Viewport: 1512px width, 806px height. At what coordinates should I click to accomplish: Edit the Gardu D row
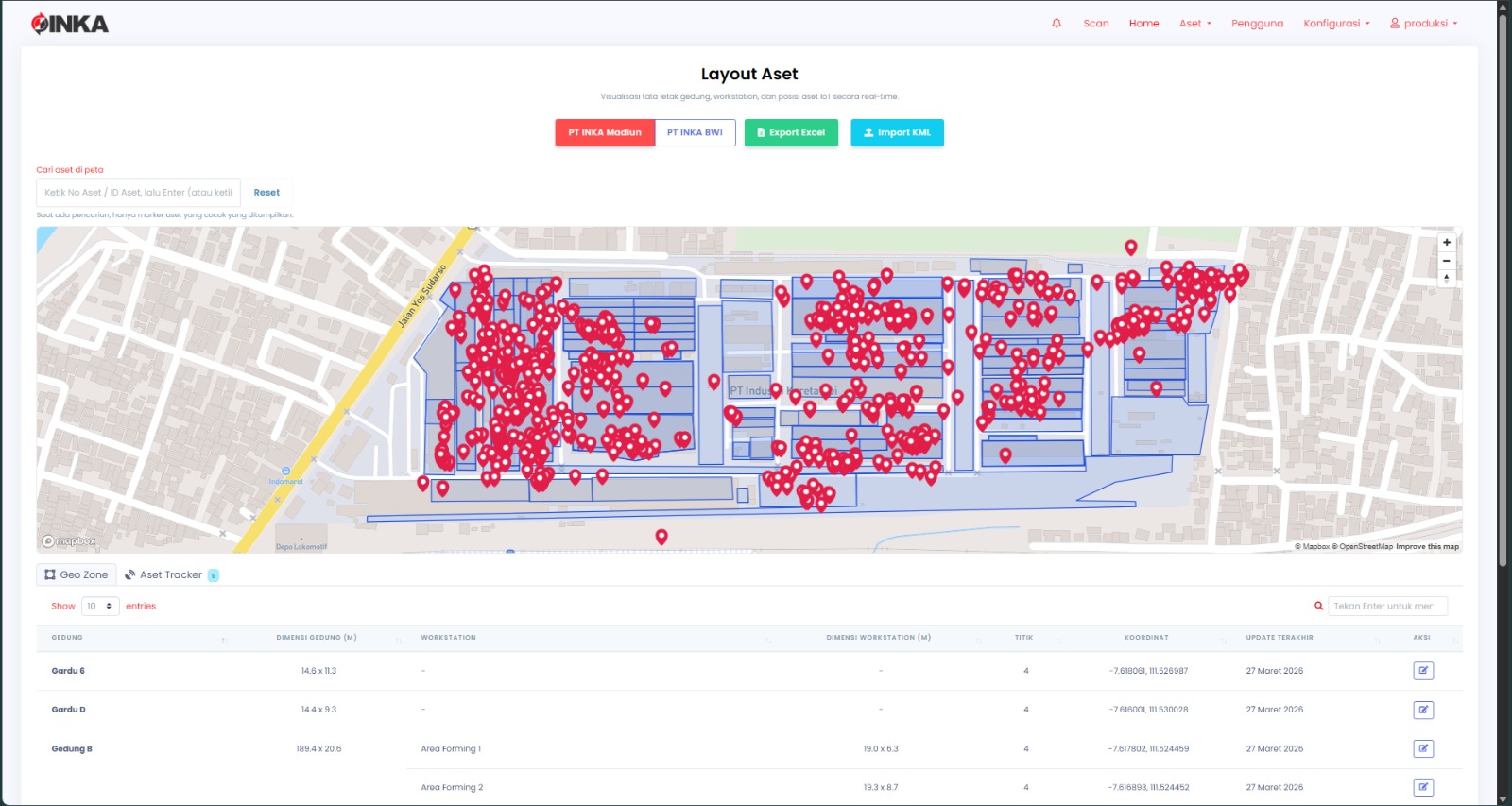(x=1423, y=710)
